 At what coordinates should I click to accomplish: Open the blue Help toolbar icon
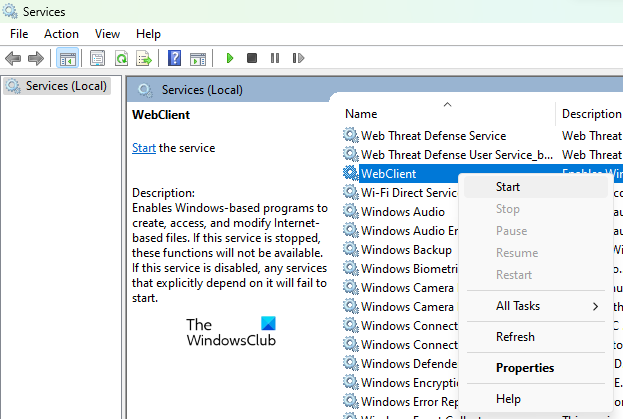click(x=174, y=58)
